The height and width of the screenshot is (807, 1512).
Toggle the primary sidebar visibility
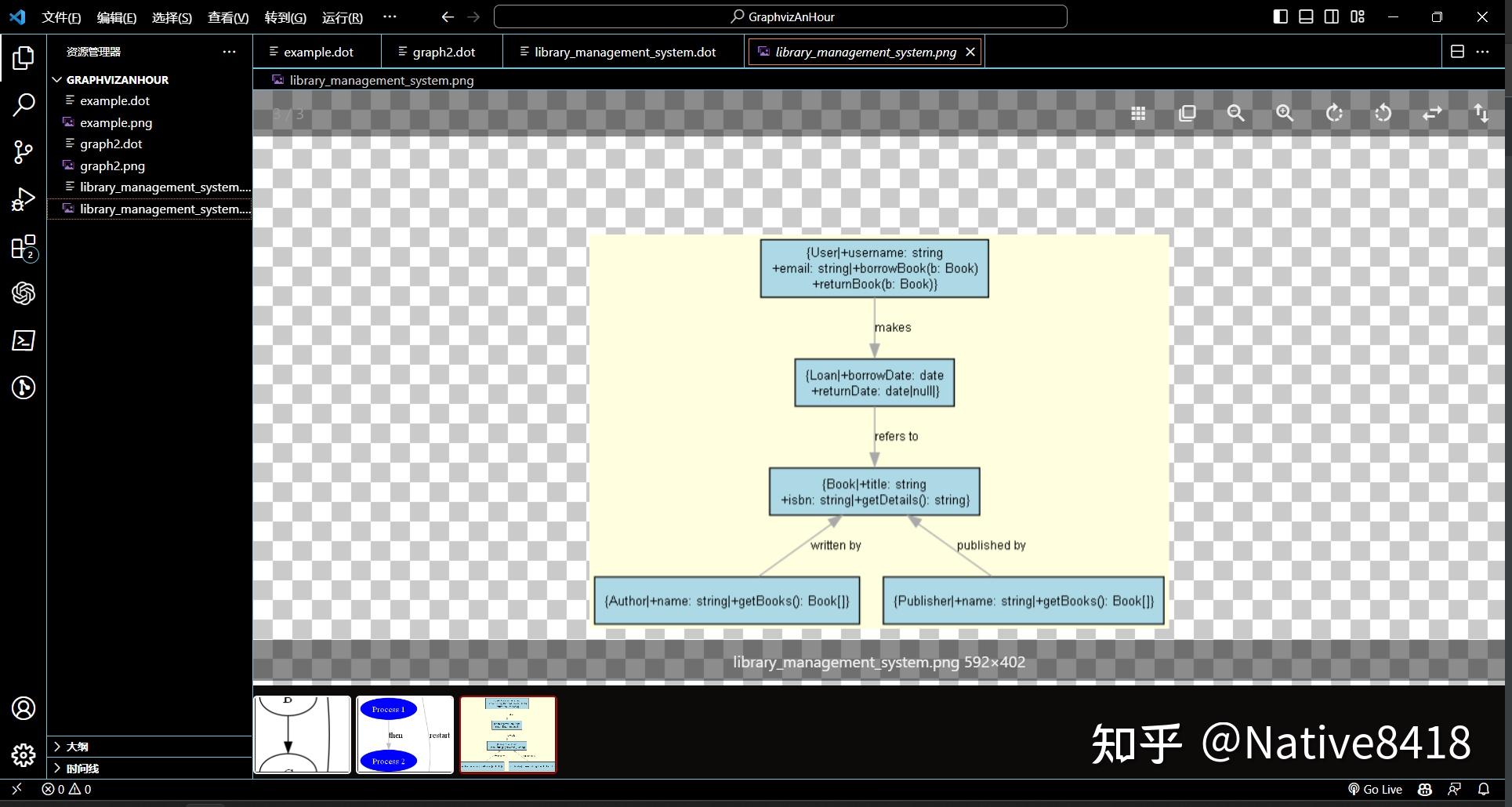(x=1280, y=16)
